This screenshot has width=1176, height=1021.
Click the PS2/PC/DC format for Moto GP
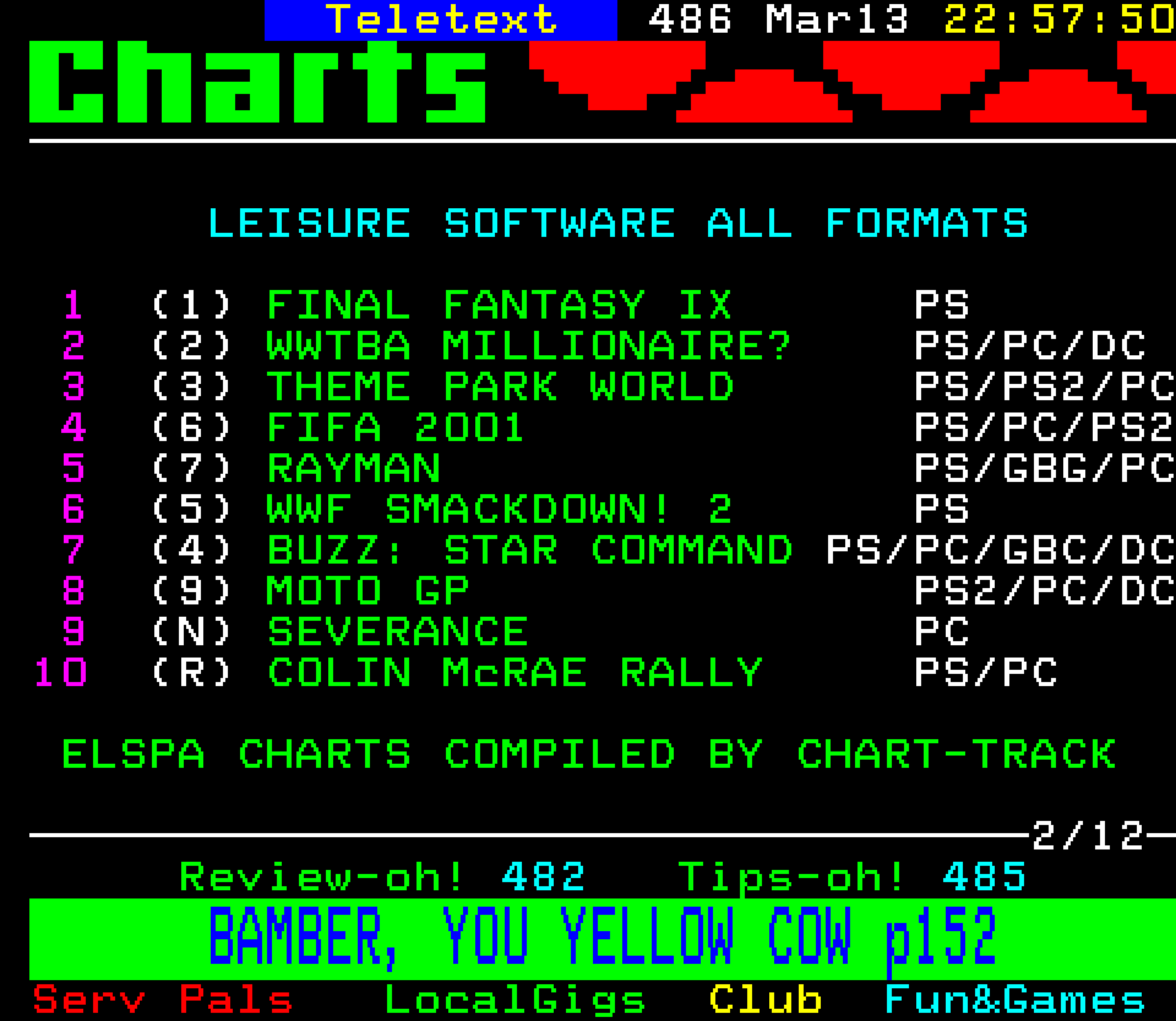[1045, 590]
